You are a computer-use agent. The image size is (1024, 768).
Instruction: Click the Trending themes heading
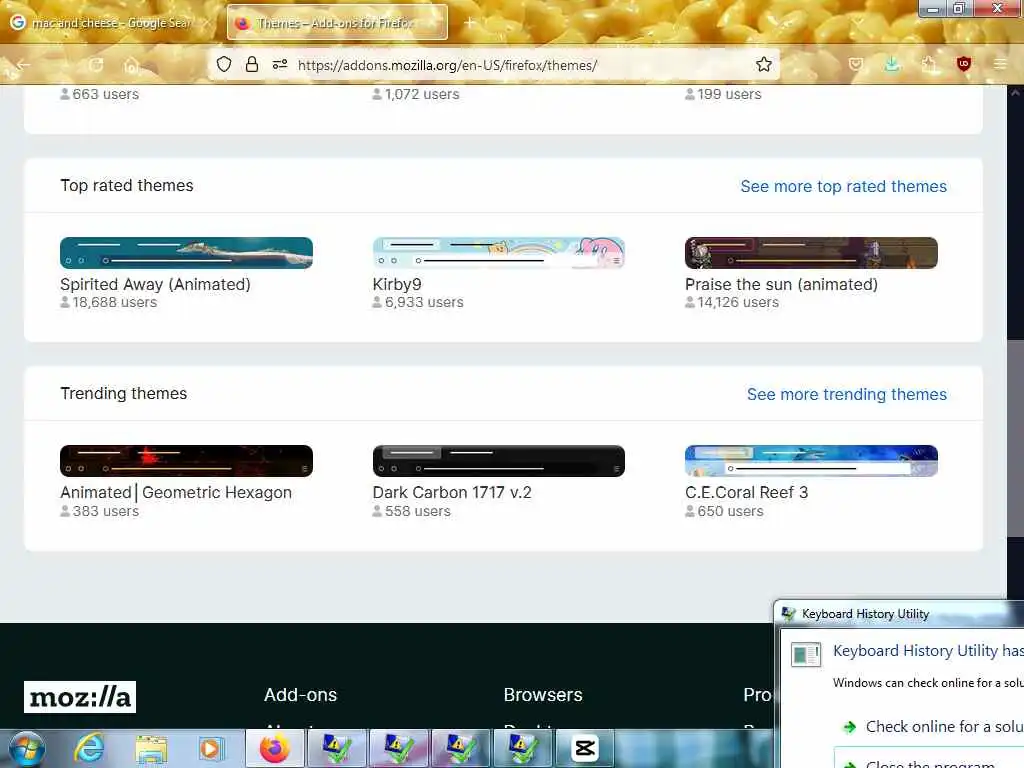(x=123, y=393)
